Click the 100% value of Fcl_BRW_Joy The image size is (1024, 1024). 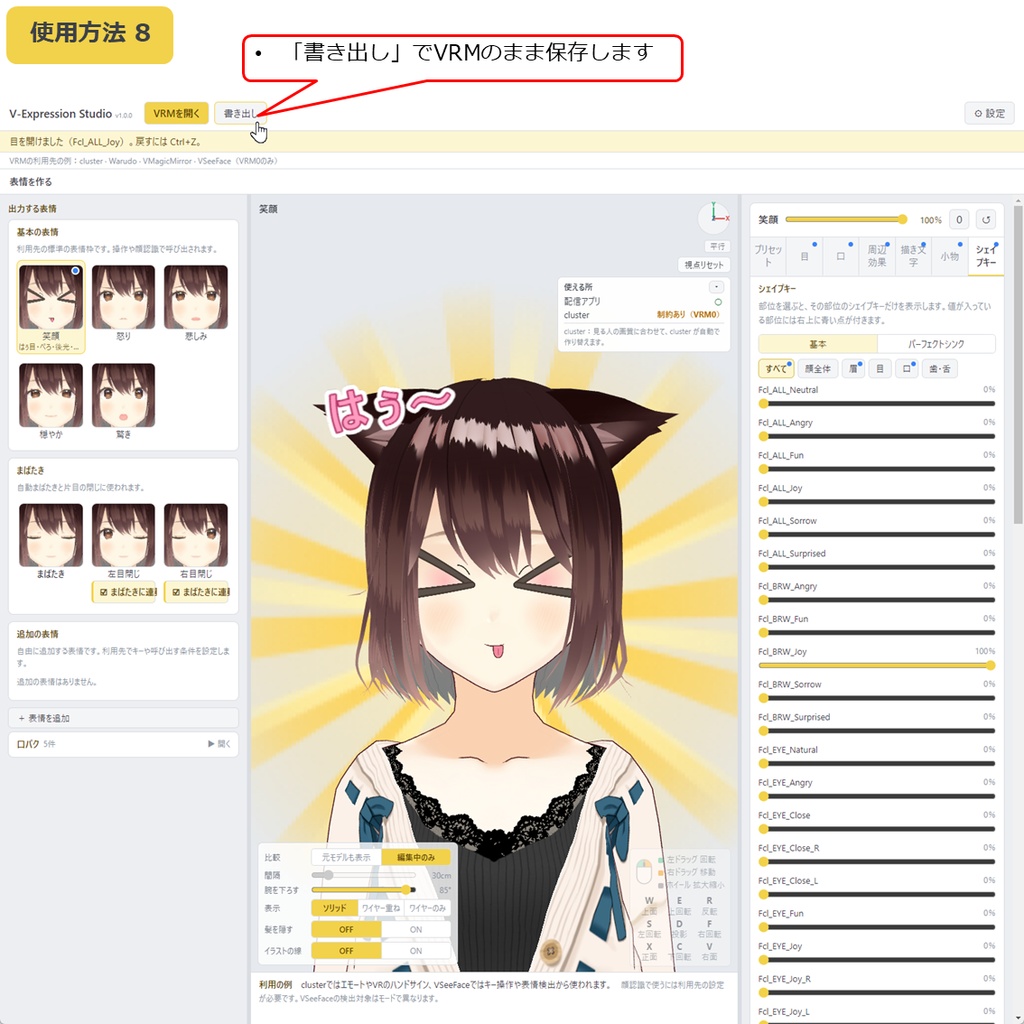(x=985, y=651)
